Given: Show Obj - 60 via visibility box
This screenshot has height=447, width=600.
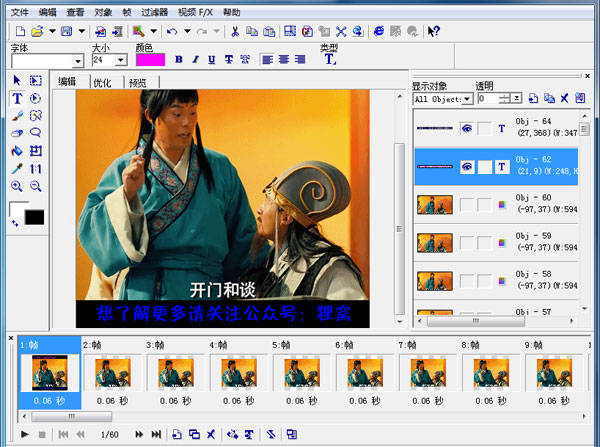Looking at the screenshot, I should (466, 205).
